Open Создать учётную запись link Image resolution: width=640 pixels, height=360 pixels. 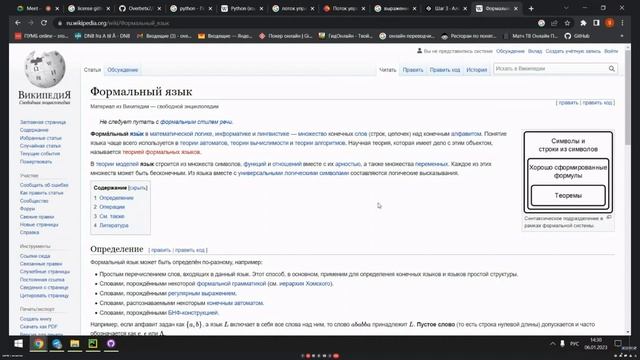click(573, 51)
